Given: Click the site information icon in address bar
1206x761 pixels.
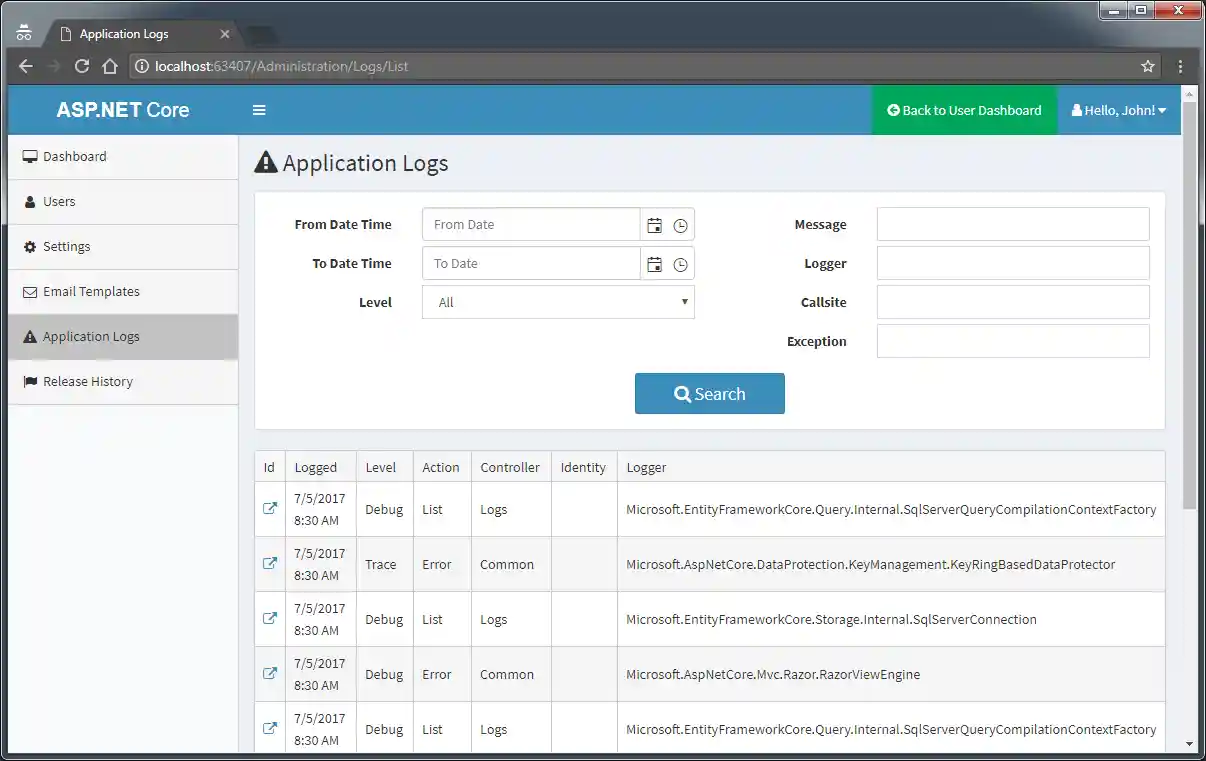Looking at the screenshot, I should (141, 66).
